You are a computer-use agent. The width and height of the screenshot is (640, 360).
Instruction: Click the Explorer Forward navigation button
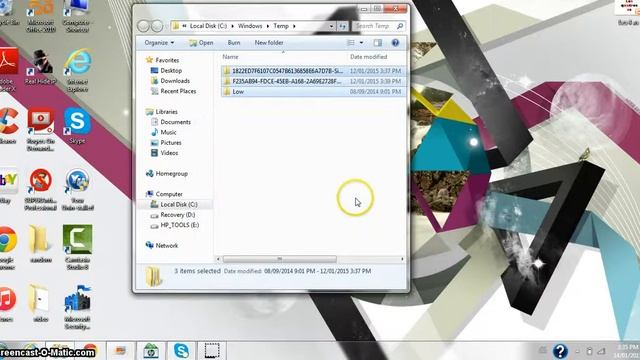157,26
